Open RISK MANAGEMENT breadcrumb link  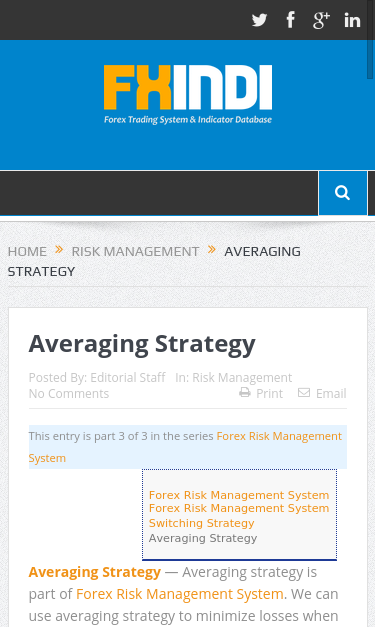(135, 252)
